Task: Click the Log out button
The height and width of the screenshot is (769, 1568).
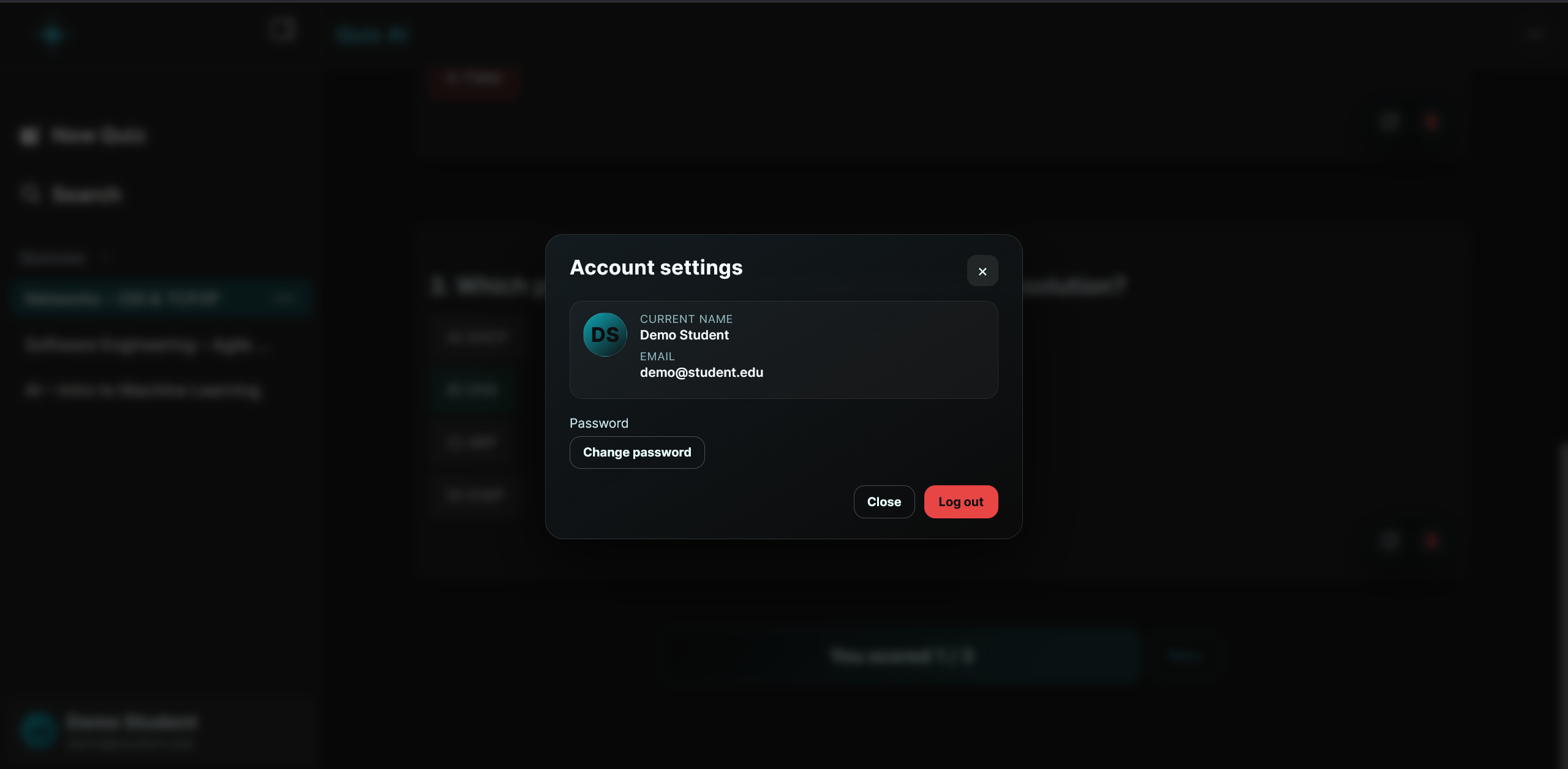Action: point(960,501)
